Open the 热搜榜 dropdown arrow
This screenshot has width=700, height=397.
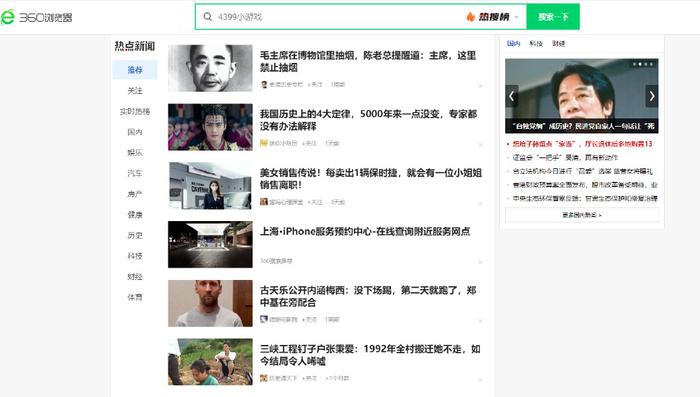tap(517, 17)
